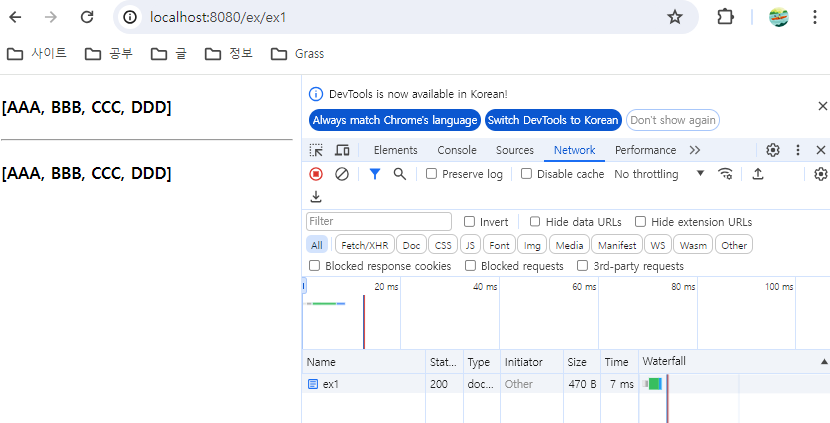
Task: Filter requests by Fetch/XHR
Action: pyautogui.click(x=365, y=245)
